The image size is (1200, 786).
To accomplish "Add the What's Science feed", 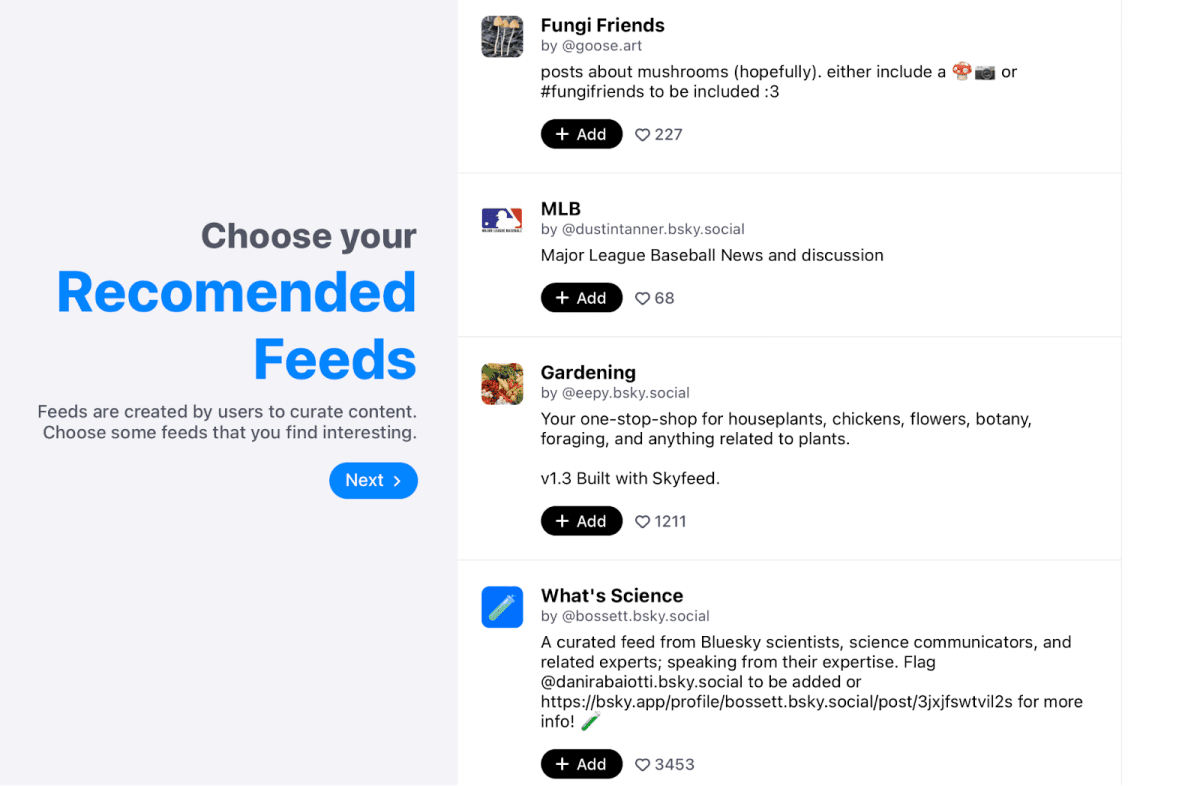I will [581, 764].
